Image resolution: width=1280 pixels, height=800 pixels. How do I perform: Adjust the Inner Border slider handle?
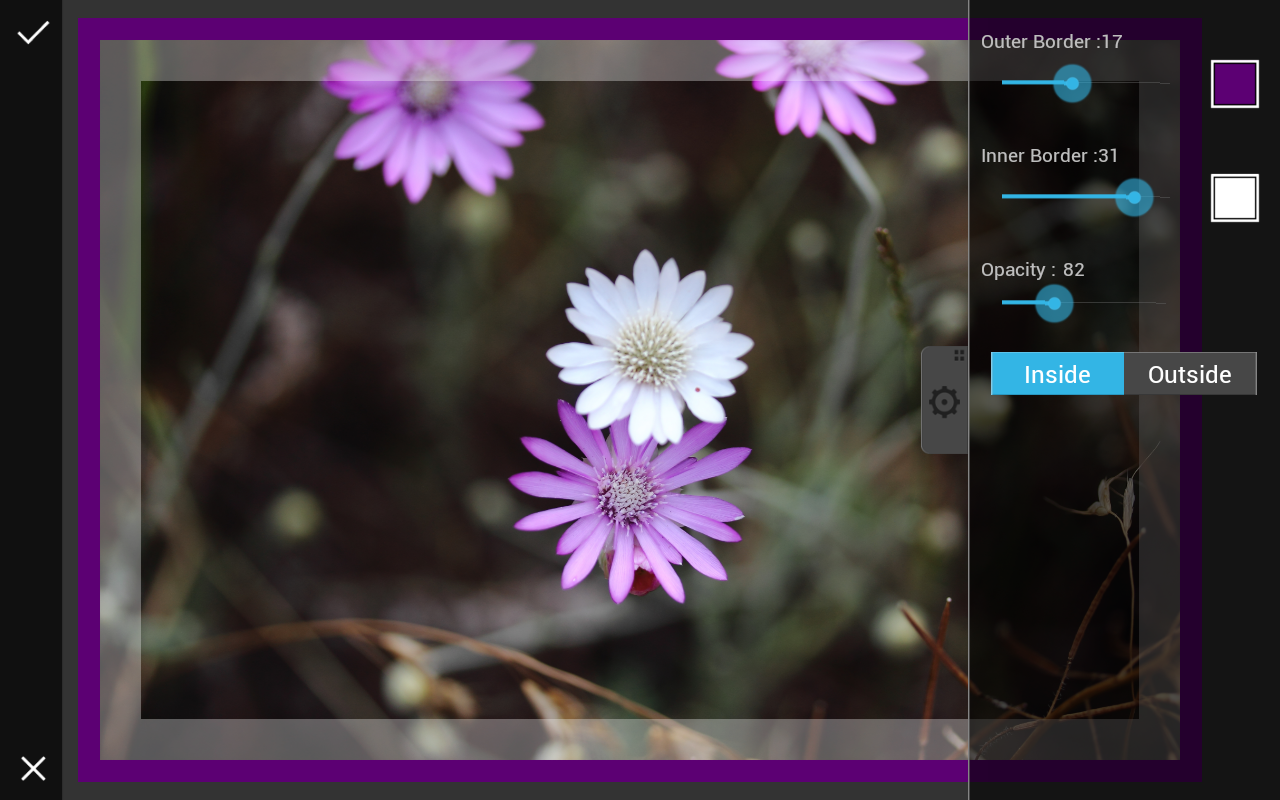click(x=1134, y=198)
